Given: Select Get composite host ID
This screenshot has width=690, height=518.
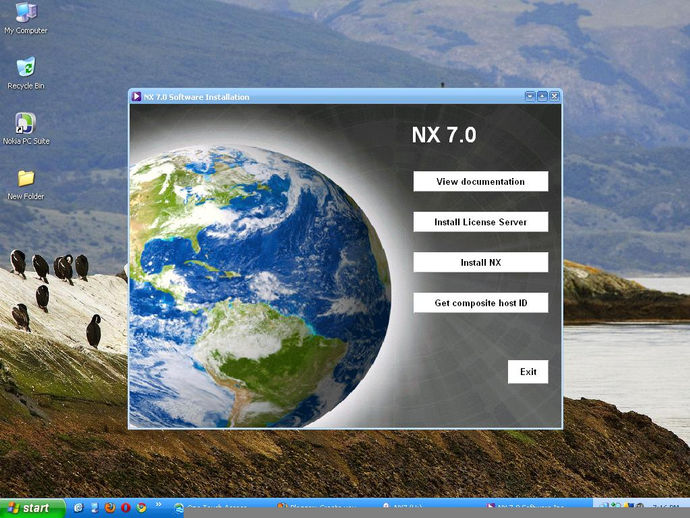Looking at the screenshot, I should point(481,303).
